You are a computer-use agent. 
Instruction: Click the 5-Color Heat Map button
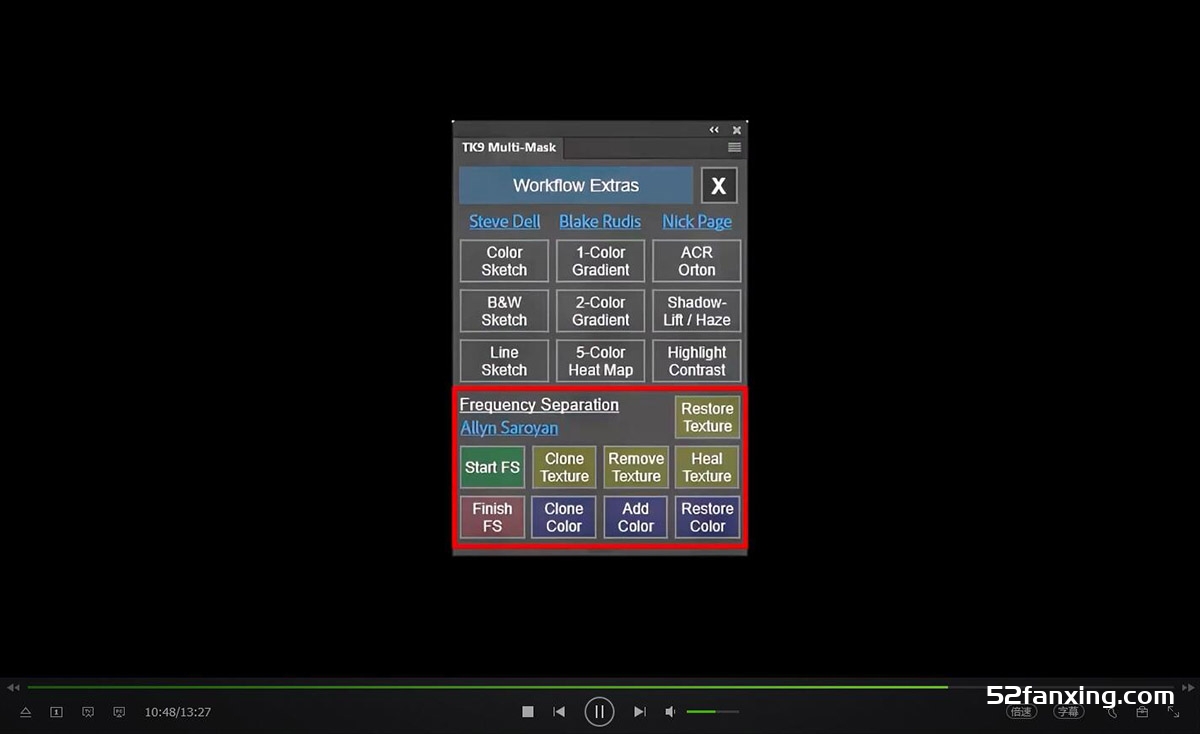[601, 361]
